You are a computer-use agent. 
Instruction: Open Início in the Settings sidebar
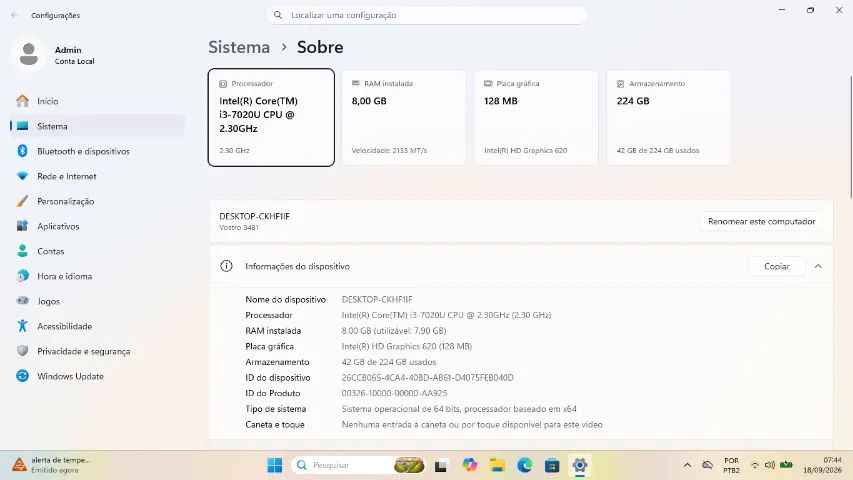click(x=97, y=101)
